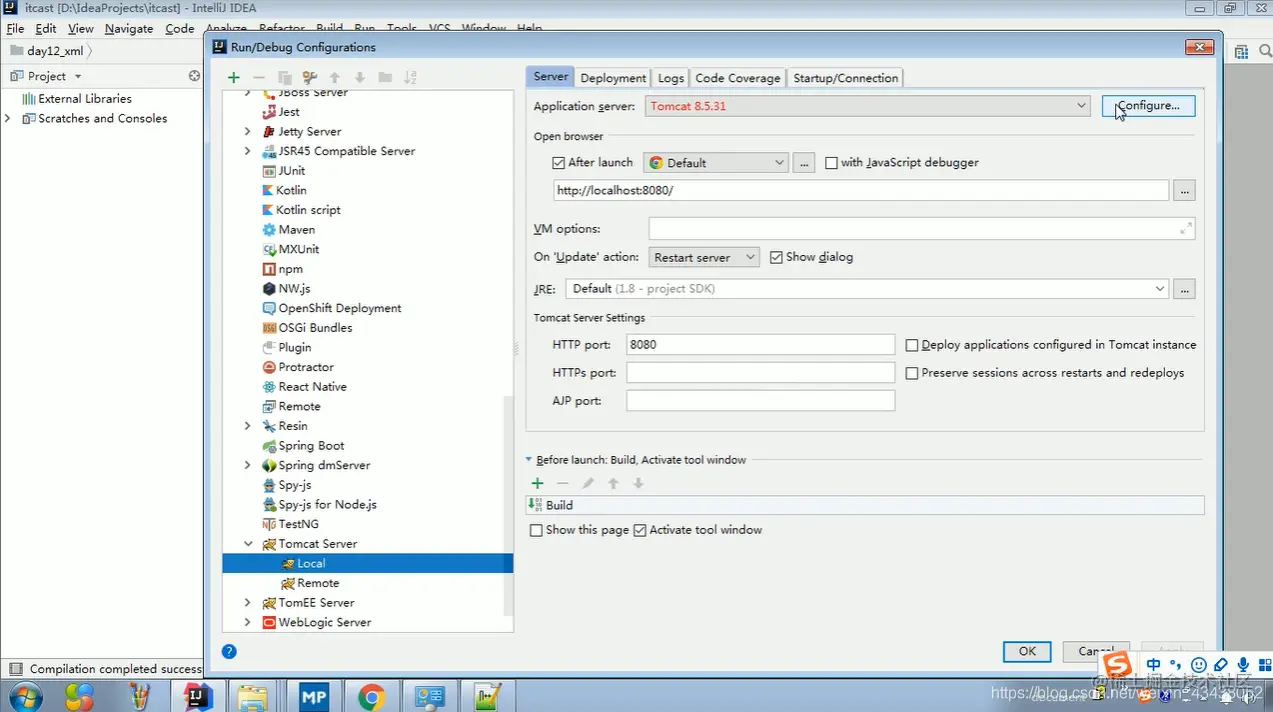The width and height of the screenshot is (1273, 712).
Task: Expand the WebLogic Server node
Action: 247,622
